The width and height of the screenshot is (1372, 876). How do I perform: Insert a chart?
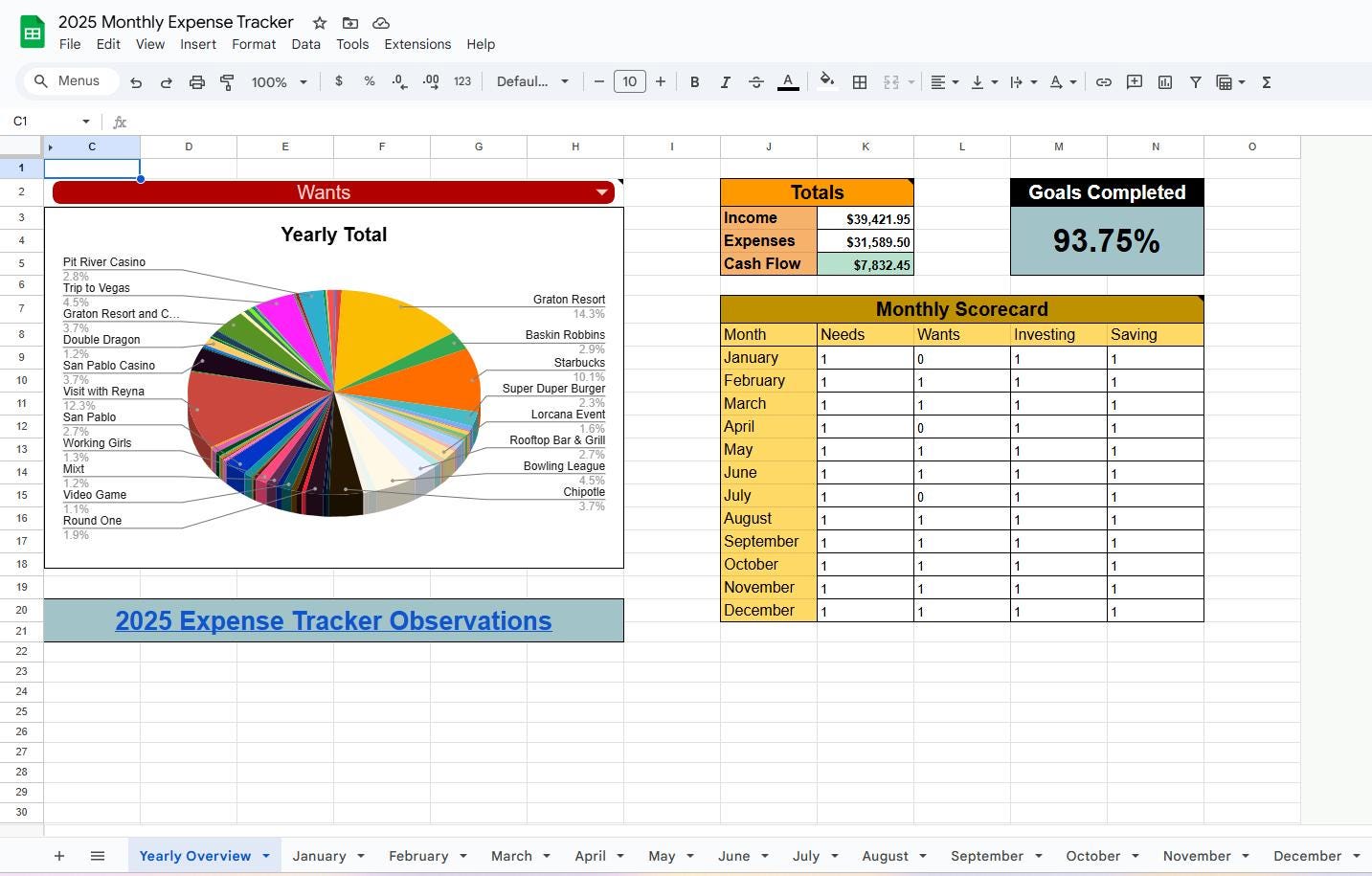point(1165,82)
